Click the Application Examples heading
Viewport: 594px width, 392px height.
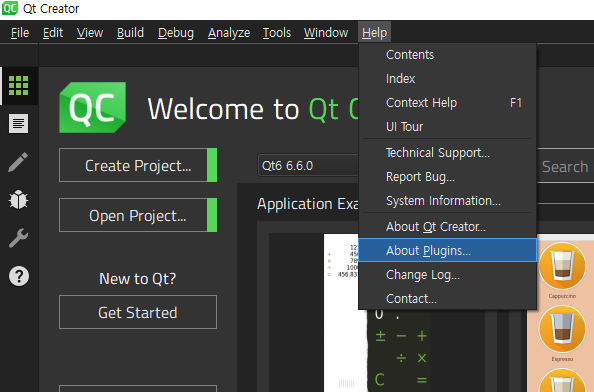308,205
